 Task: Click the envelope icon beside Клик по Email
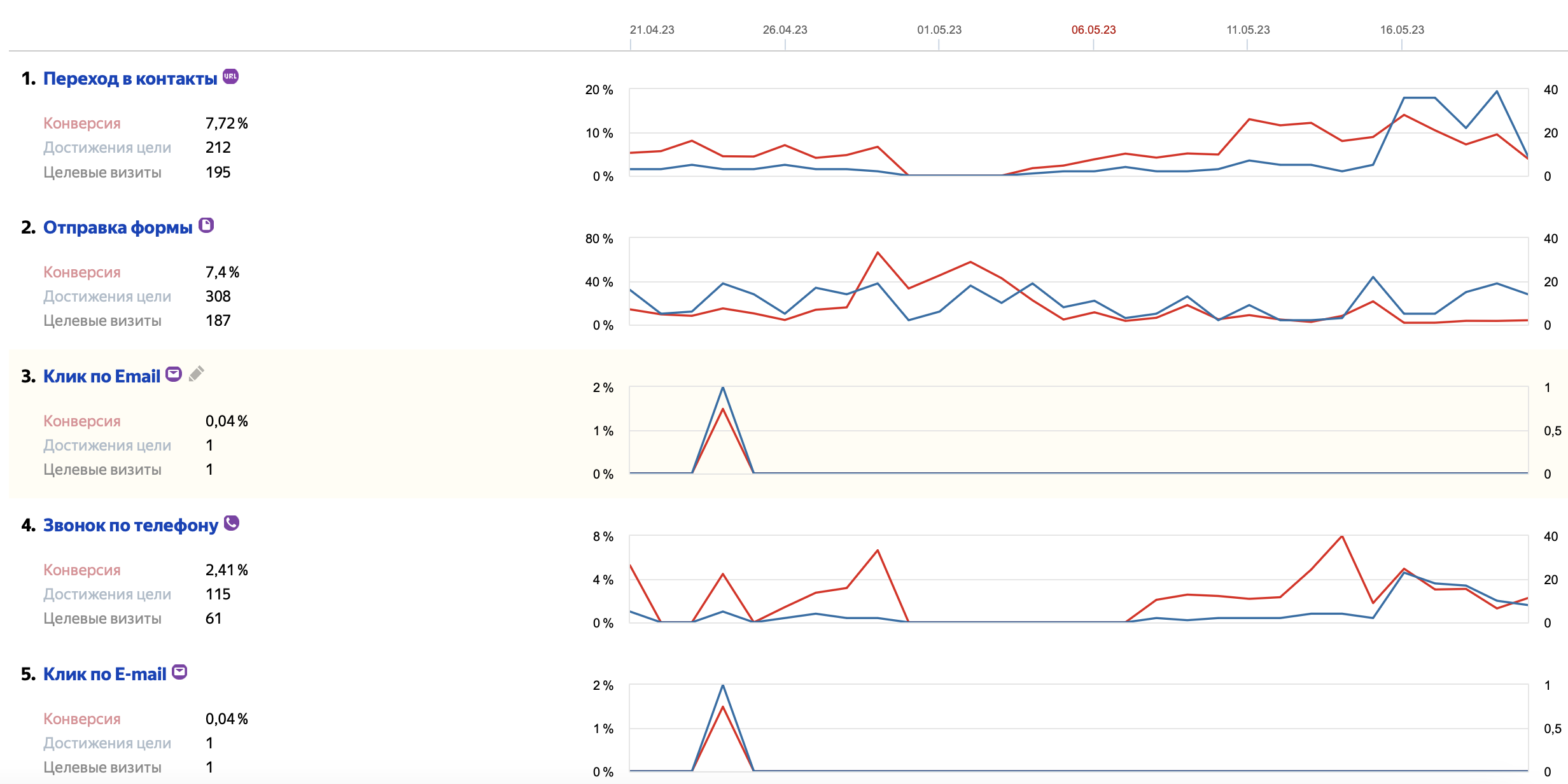[174, 374]
